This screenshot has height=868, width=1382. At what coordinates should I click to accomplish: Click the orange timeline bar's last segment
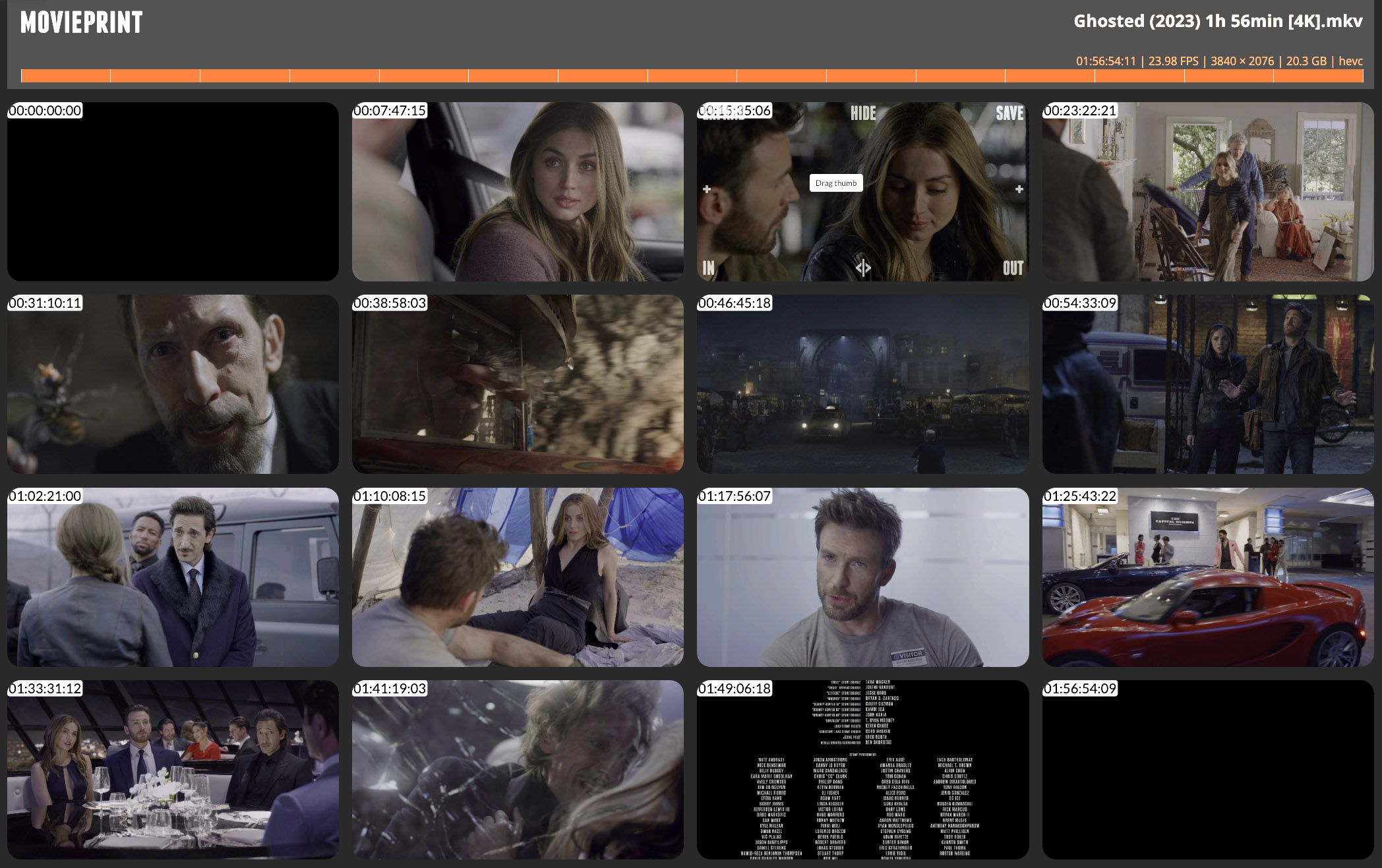[x=1318, y=76]
